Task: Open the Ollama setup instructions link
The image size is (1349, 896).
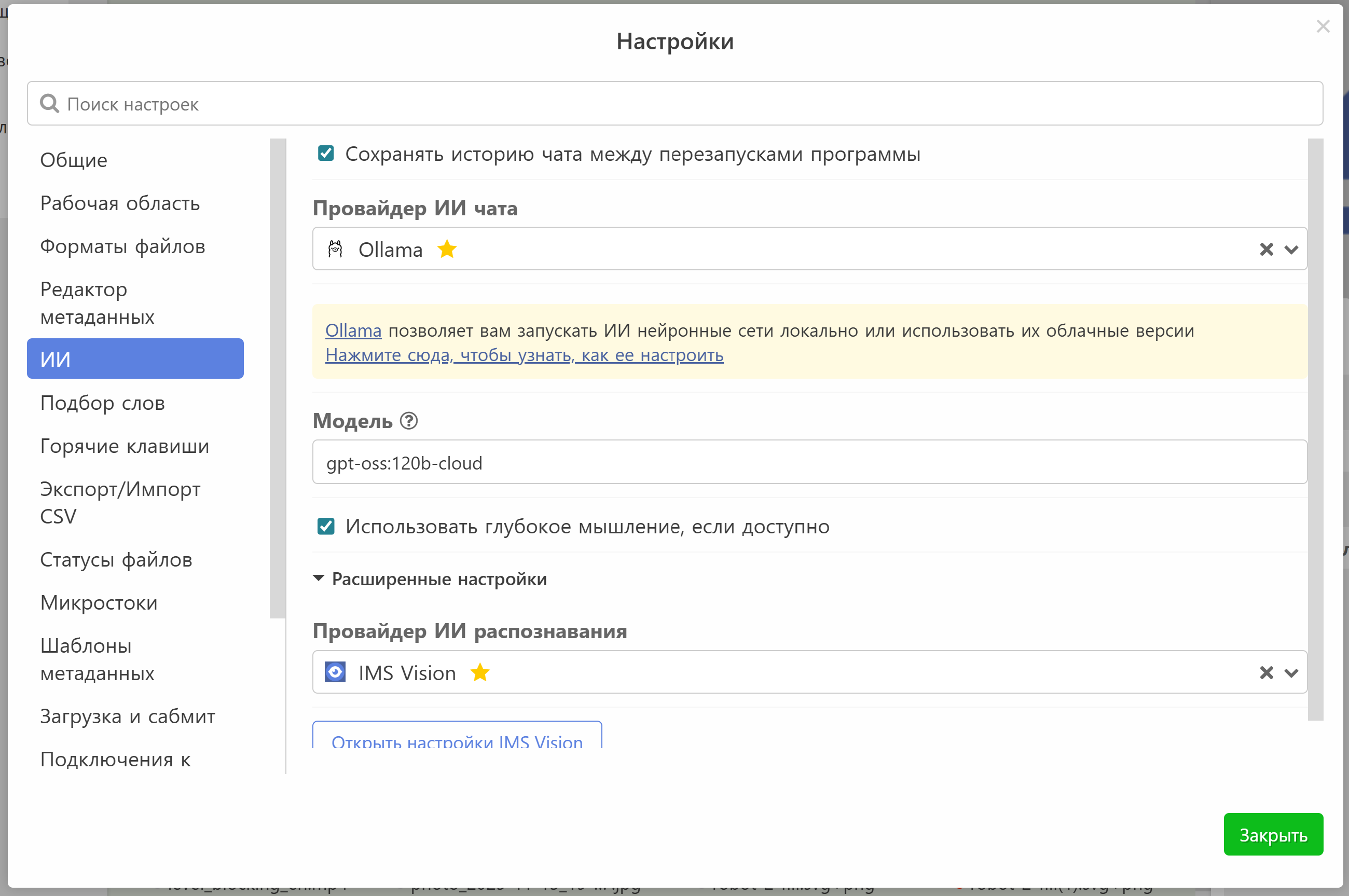Action: pyautogui.click(x=524, y=355)
